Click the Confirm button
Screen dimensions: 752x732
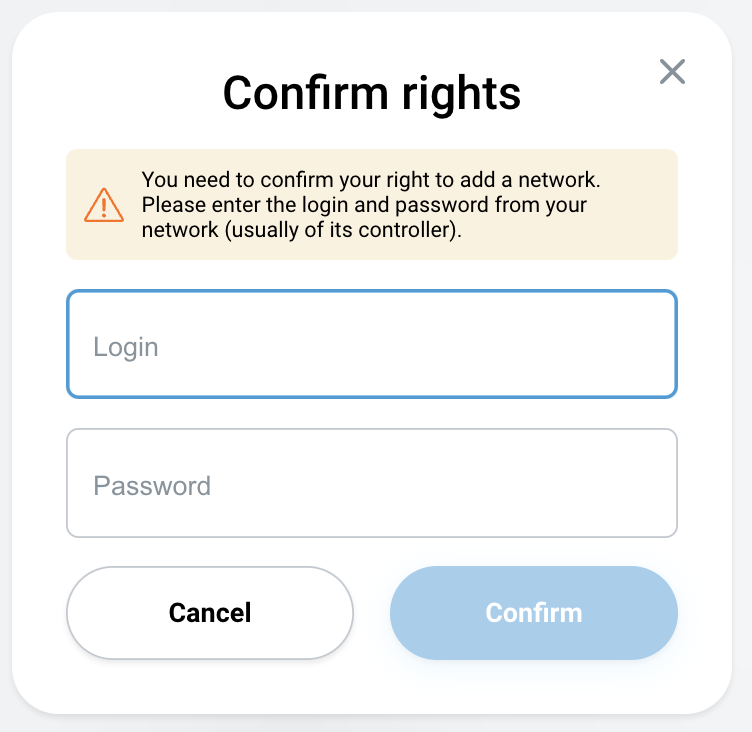pos(533,613)
